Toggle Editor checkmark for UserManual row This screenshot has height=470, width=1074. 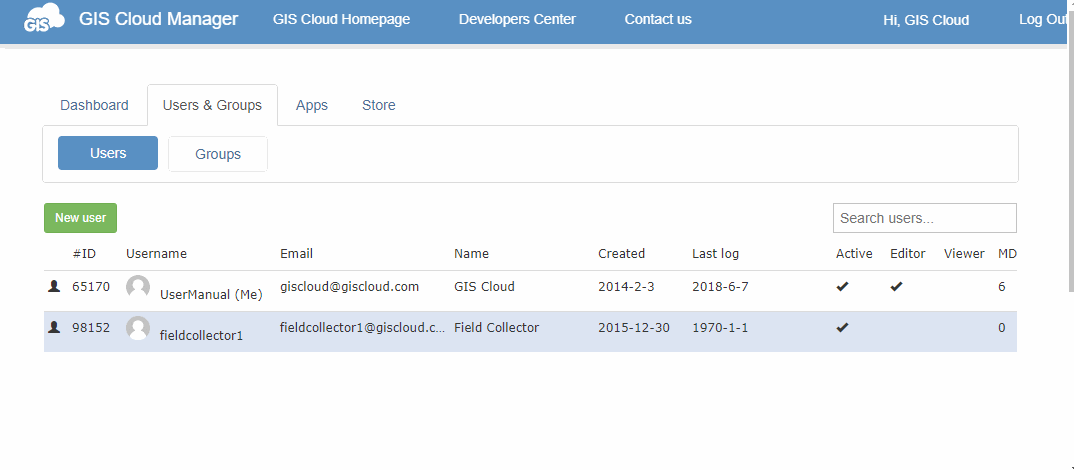[897, 286]
